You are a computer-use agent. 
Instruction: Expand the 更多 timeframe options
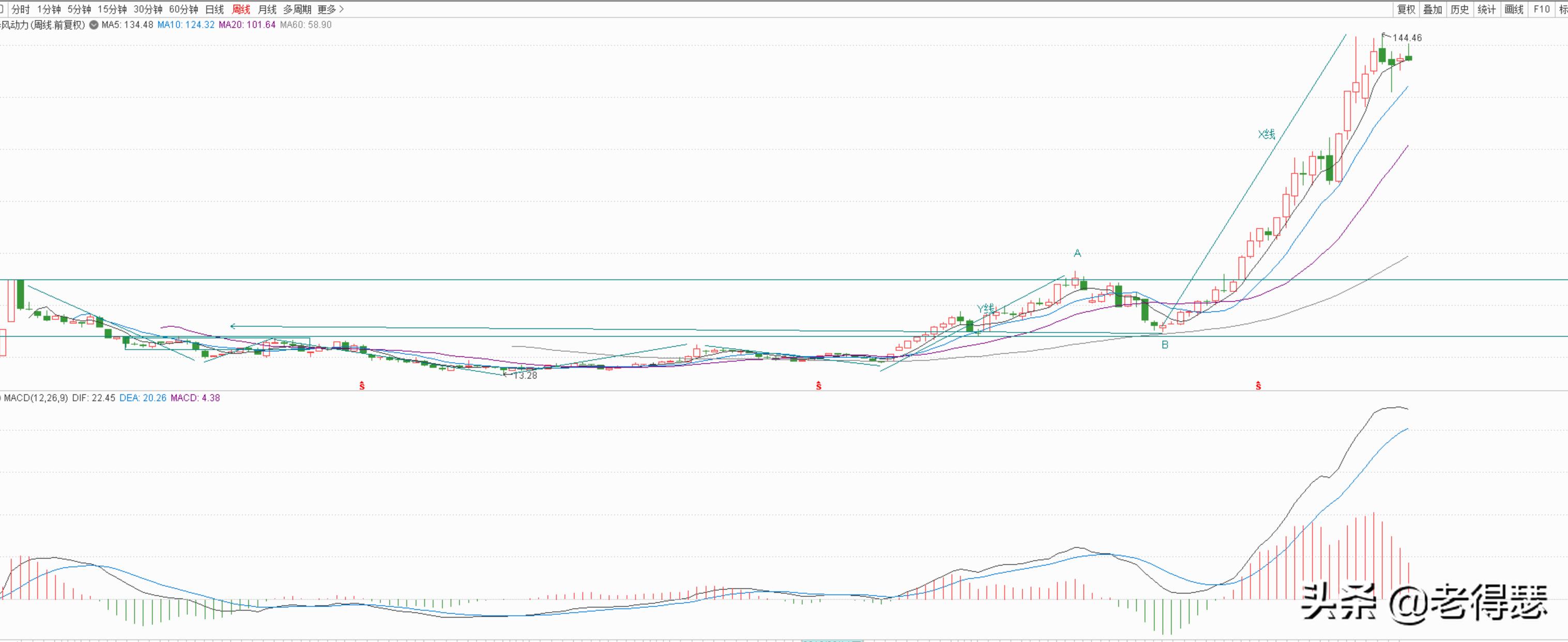point(330,9)
